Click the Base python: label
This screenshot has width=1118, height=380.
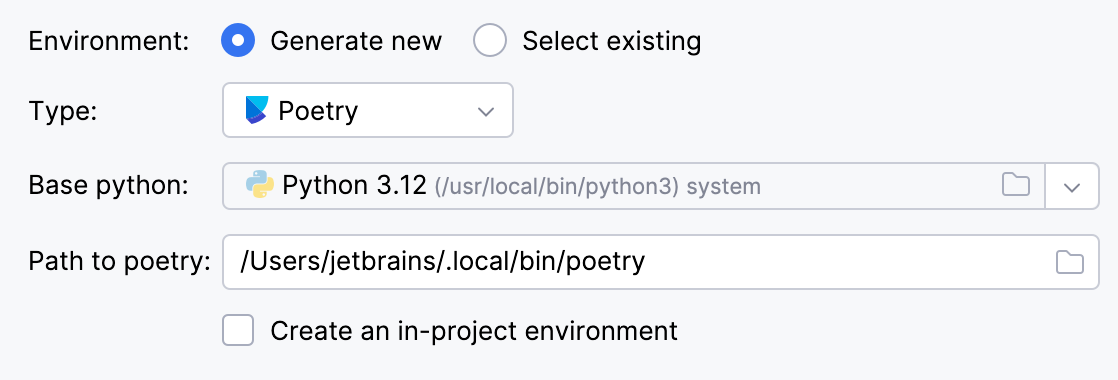click(x=108, y=186)
